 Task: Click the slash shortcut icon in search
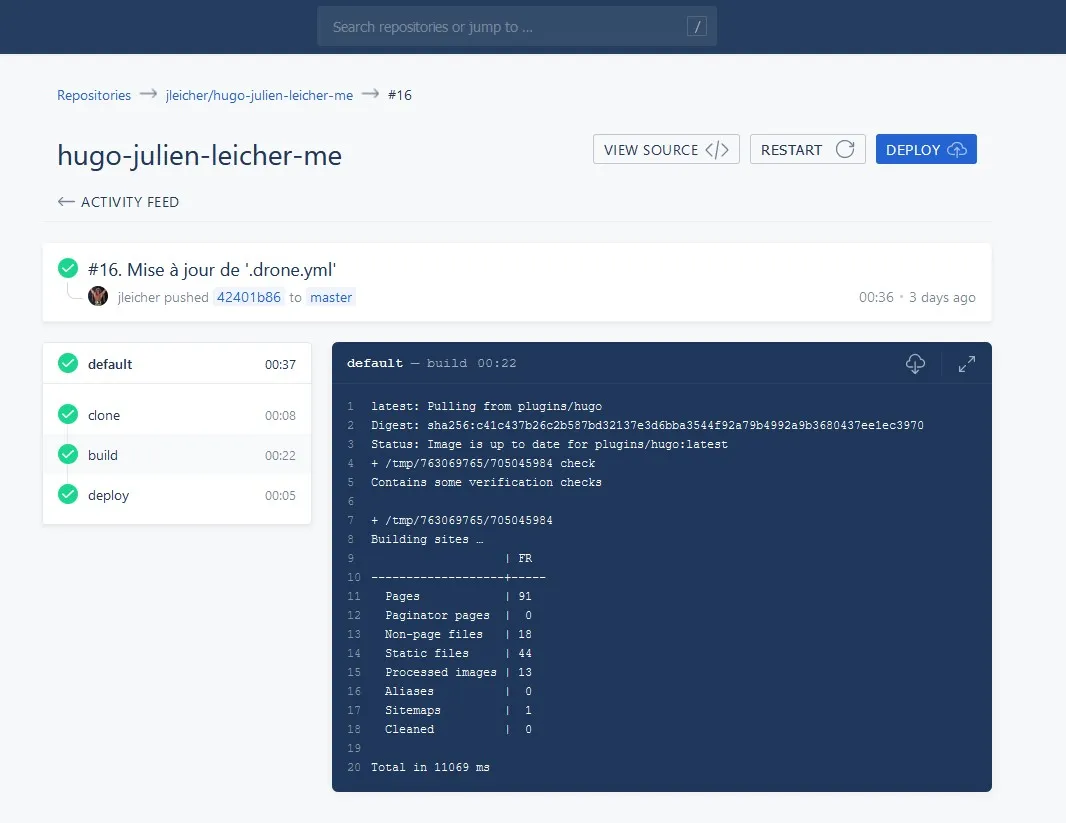[x=696, y=27]
